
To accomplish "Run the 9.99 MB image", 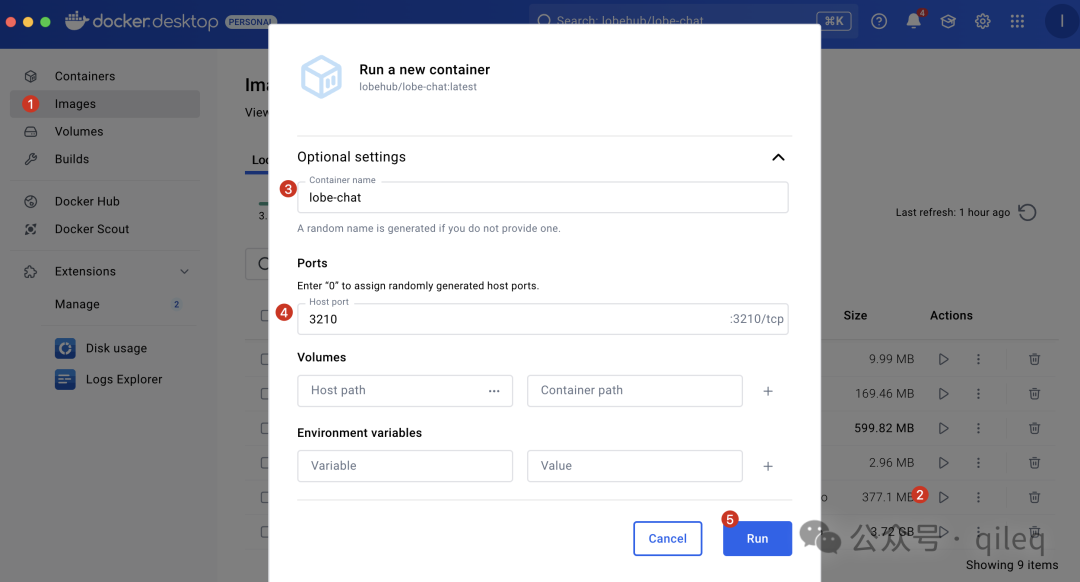I will click(944, 359).
